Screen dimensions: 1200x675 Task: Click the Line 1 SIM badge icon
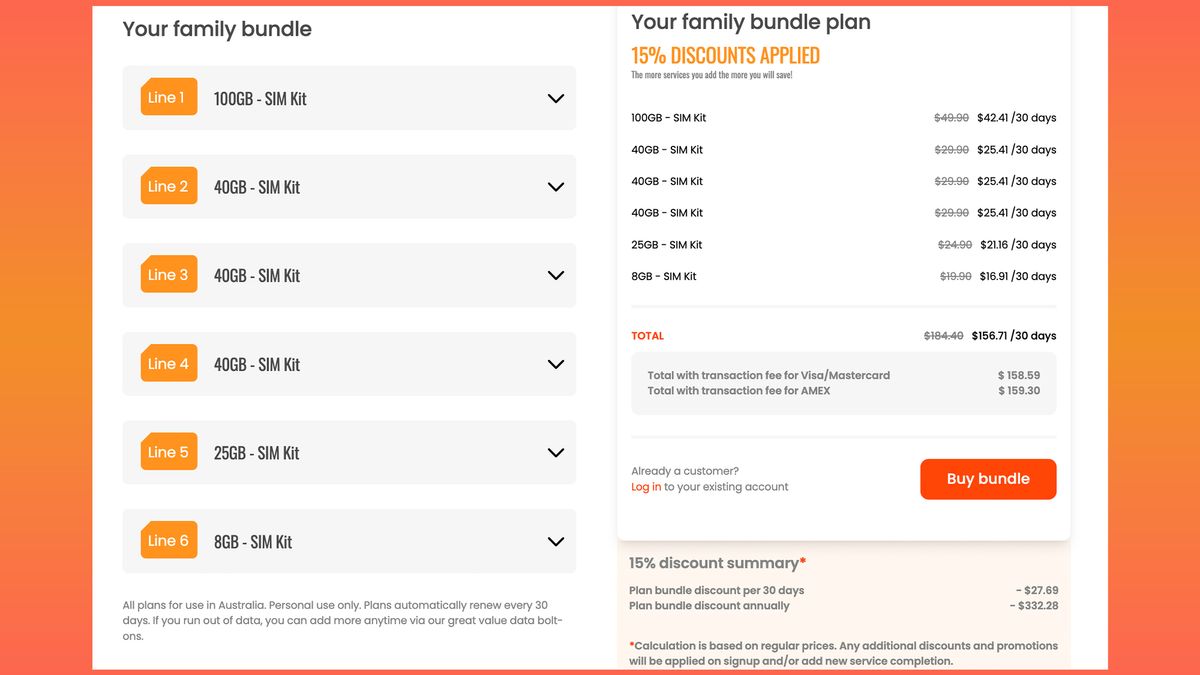pyautogui.click(x=168, y=97)
